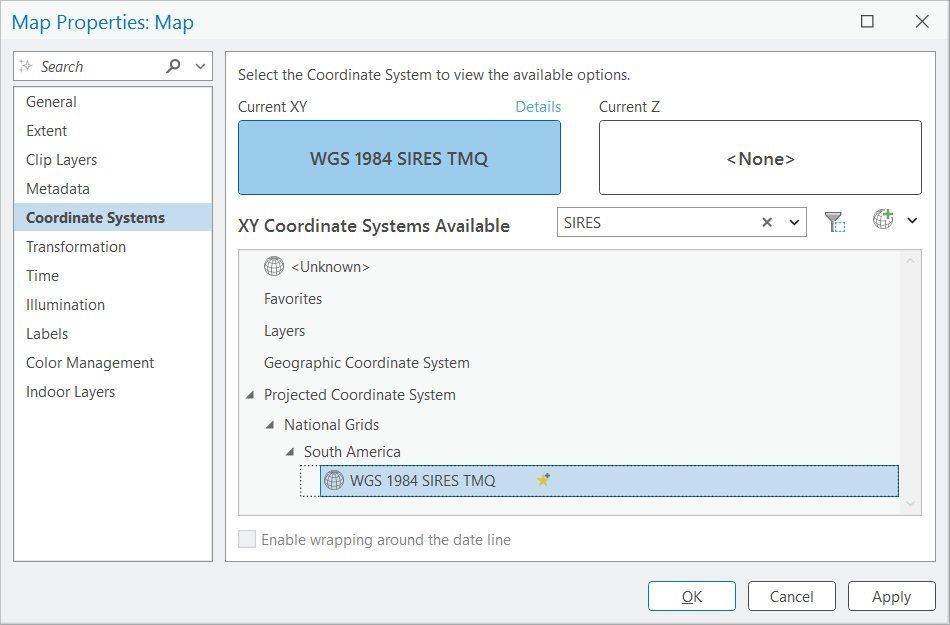
Task: Click the favorite star on WGS 1984 SIRES TMQ
Action: coord(543,479)
